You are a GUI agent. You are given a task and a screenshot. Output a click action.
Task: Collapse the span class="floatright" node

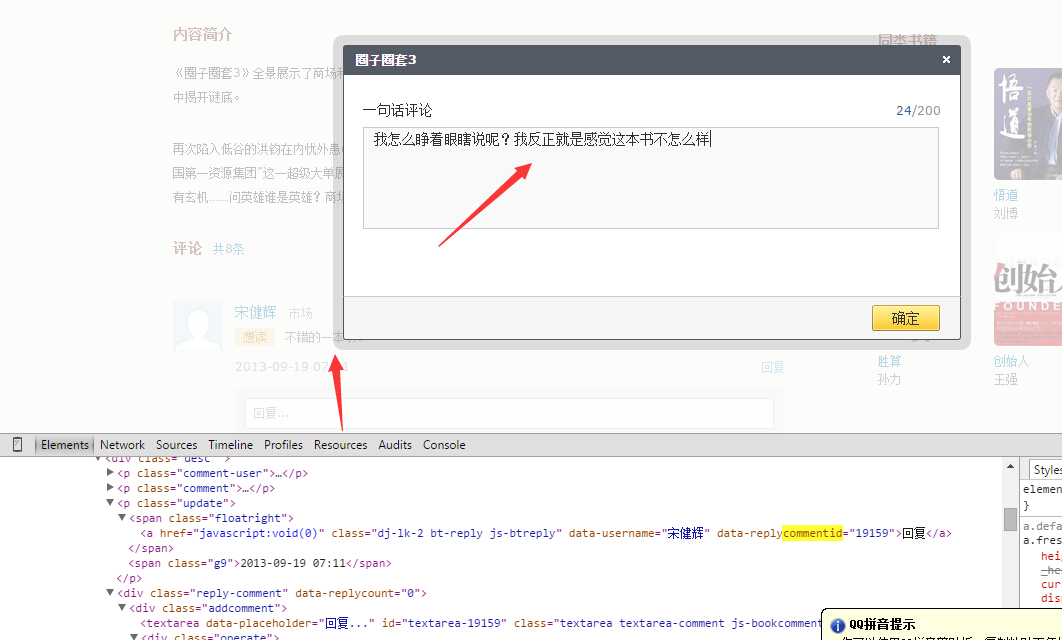pos(122,517)
